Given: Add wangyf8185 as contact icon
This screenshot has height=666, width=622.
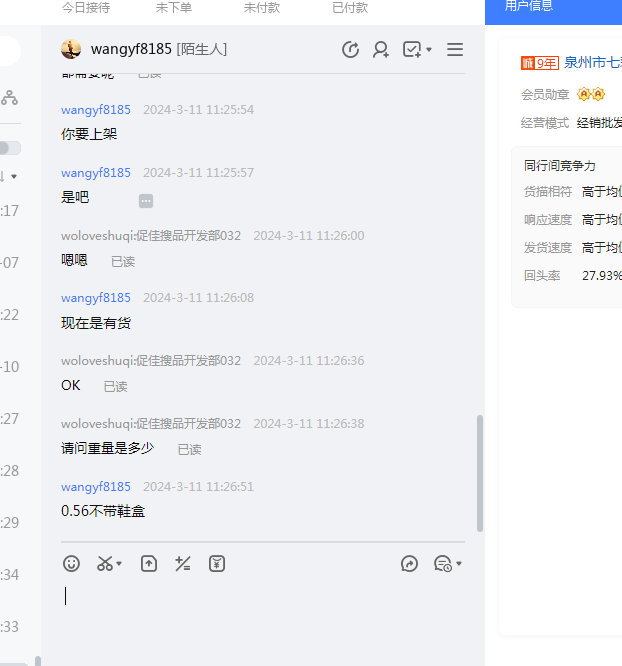Looking at the screenshot, I should pyautogui.click(x=381, y=49).
